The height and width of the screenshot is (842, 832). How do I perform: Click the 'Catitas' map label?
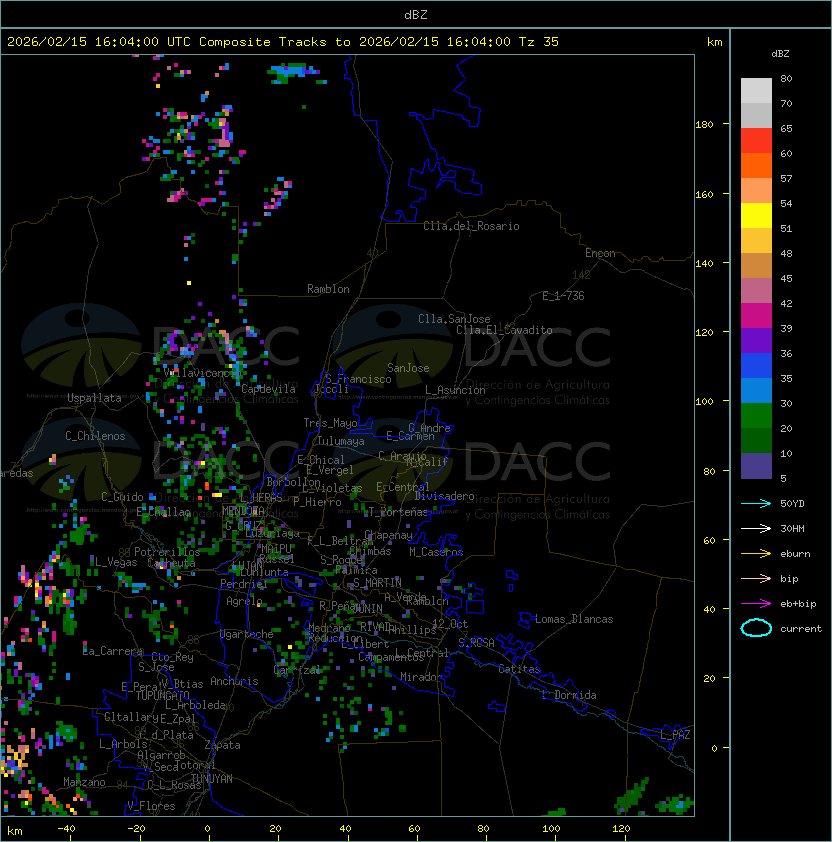click(x=519, y=669)
